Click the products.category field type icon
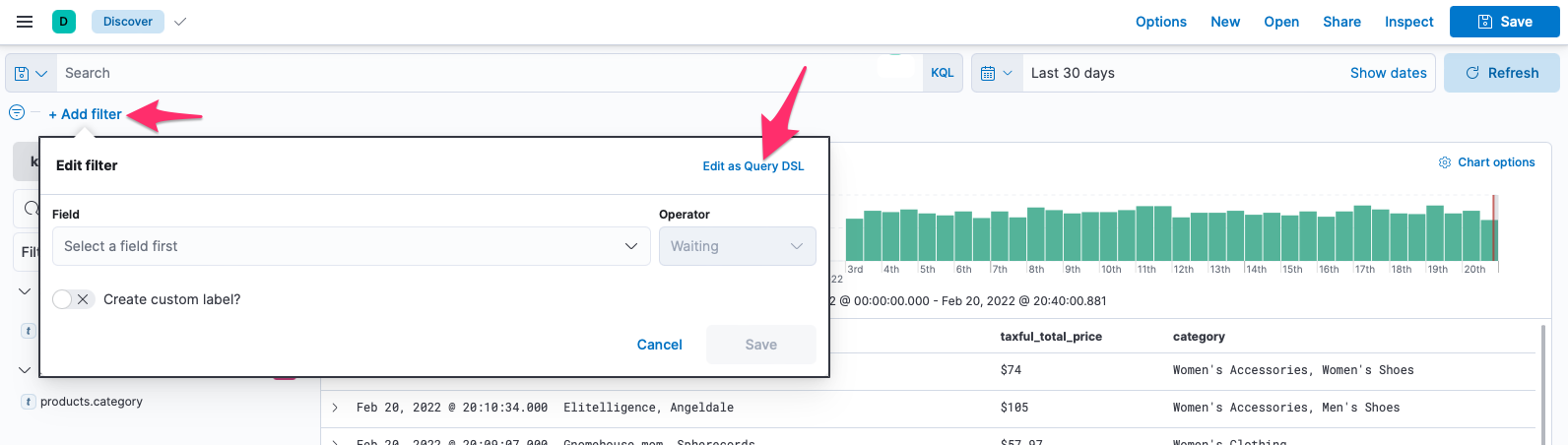The width and height of the screenshot is (1568, 445). [29, 402]
